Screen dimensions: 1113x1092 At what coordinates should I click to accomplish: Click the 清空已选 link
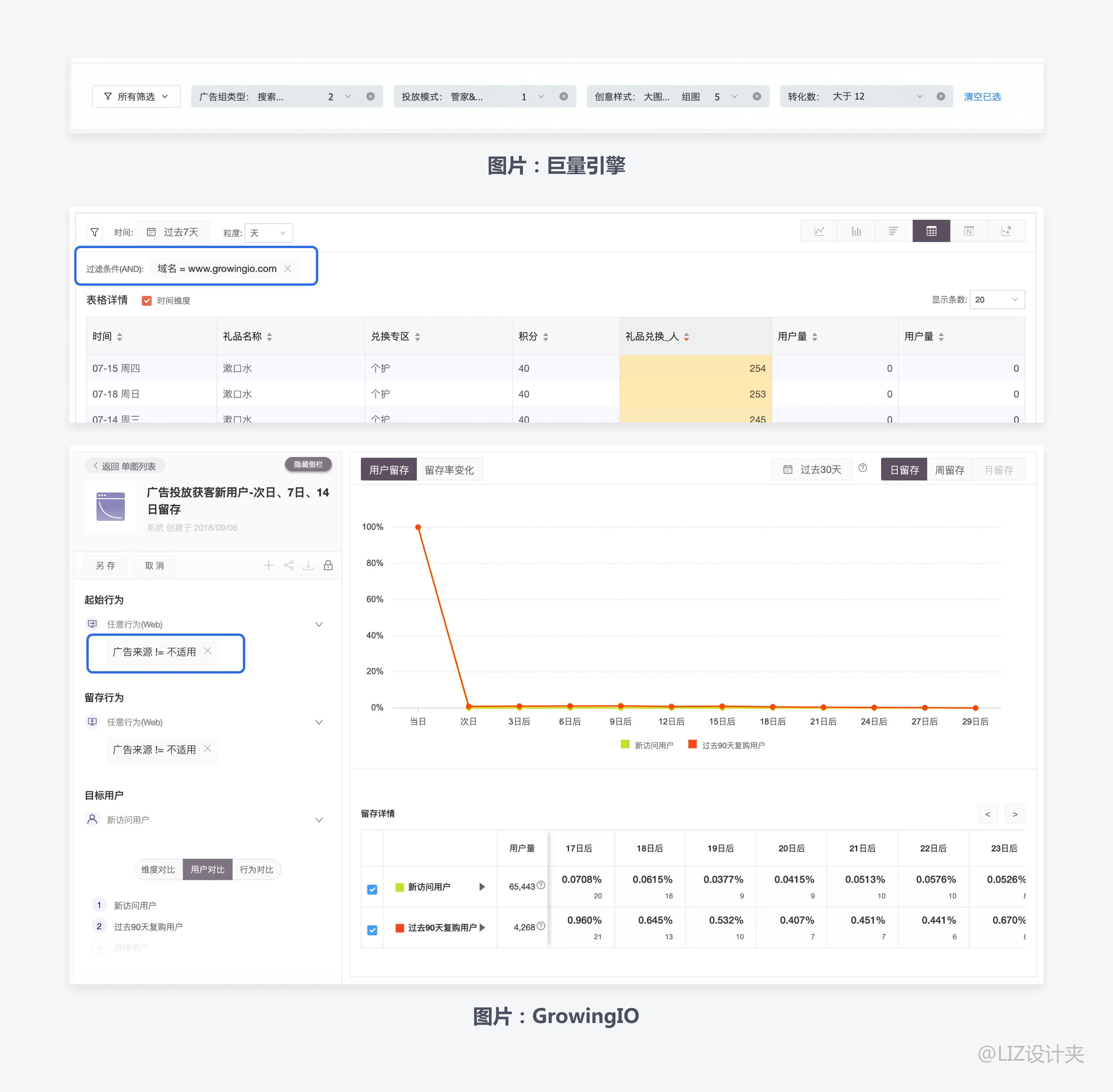click(x=982, y=96)
